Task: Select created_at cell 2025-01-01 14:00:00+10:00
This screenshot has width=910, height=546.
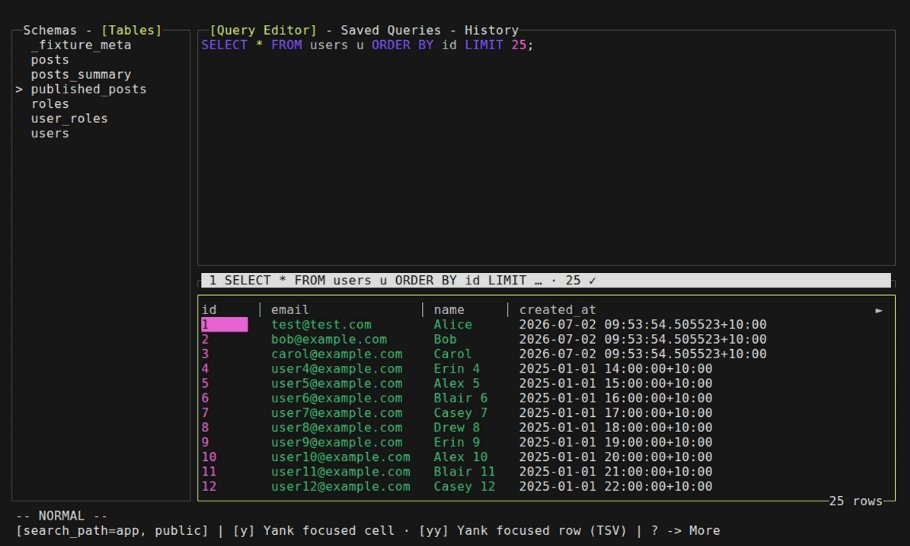Action: [x=616, y=368]
